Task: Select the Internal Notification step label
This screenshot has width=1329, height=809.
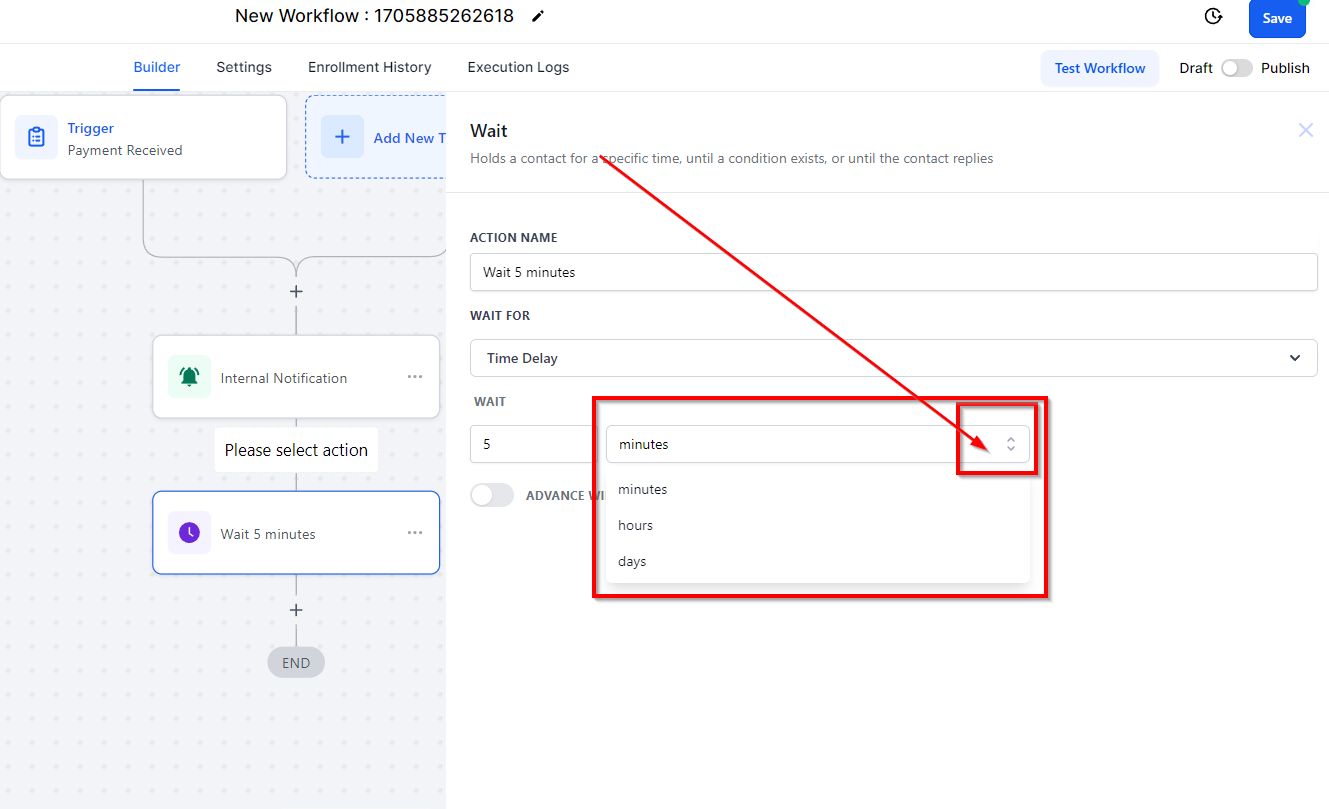Action: 284,378
